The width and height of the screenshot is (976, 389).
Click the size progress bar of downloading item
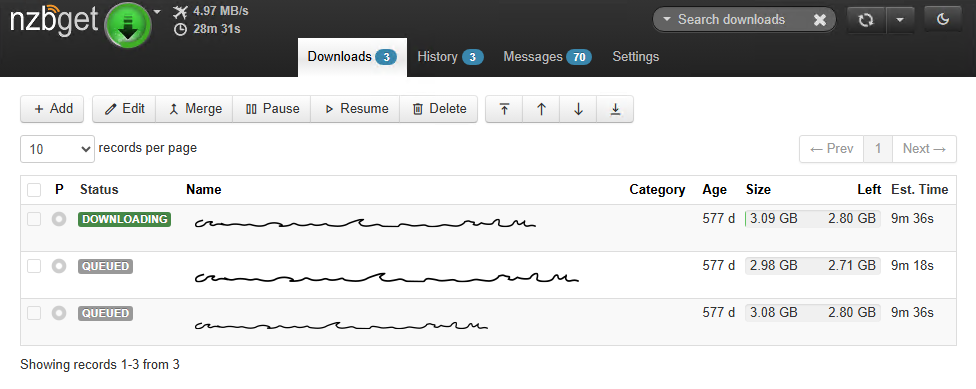(x=812, y=219)
